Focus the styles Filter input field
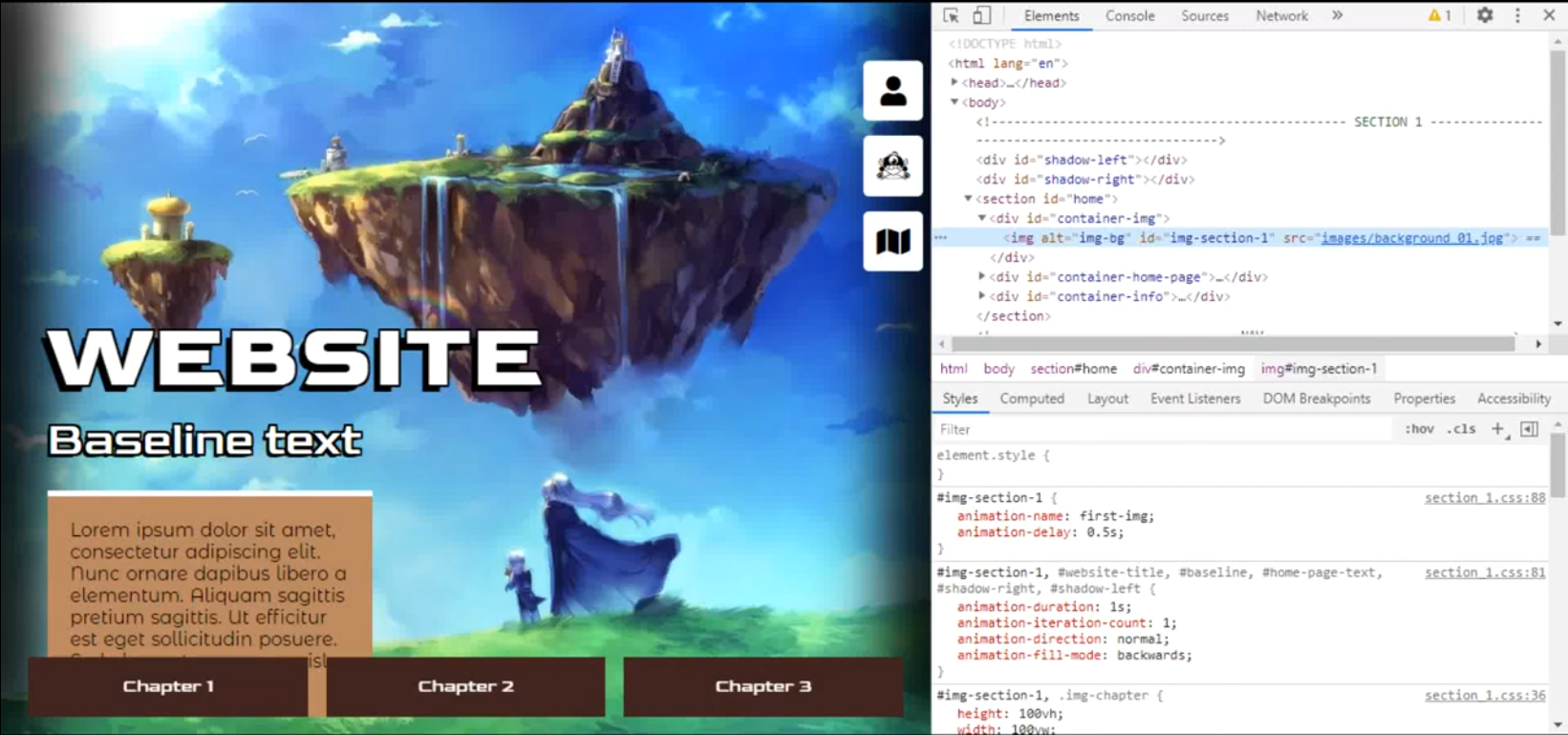Viewport: 1568px width, 735px height. (x=1164, y=429)
